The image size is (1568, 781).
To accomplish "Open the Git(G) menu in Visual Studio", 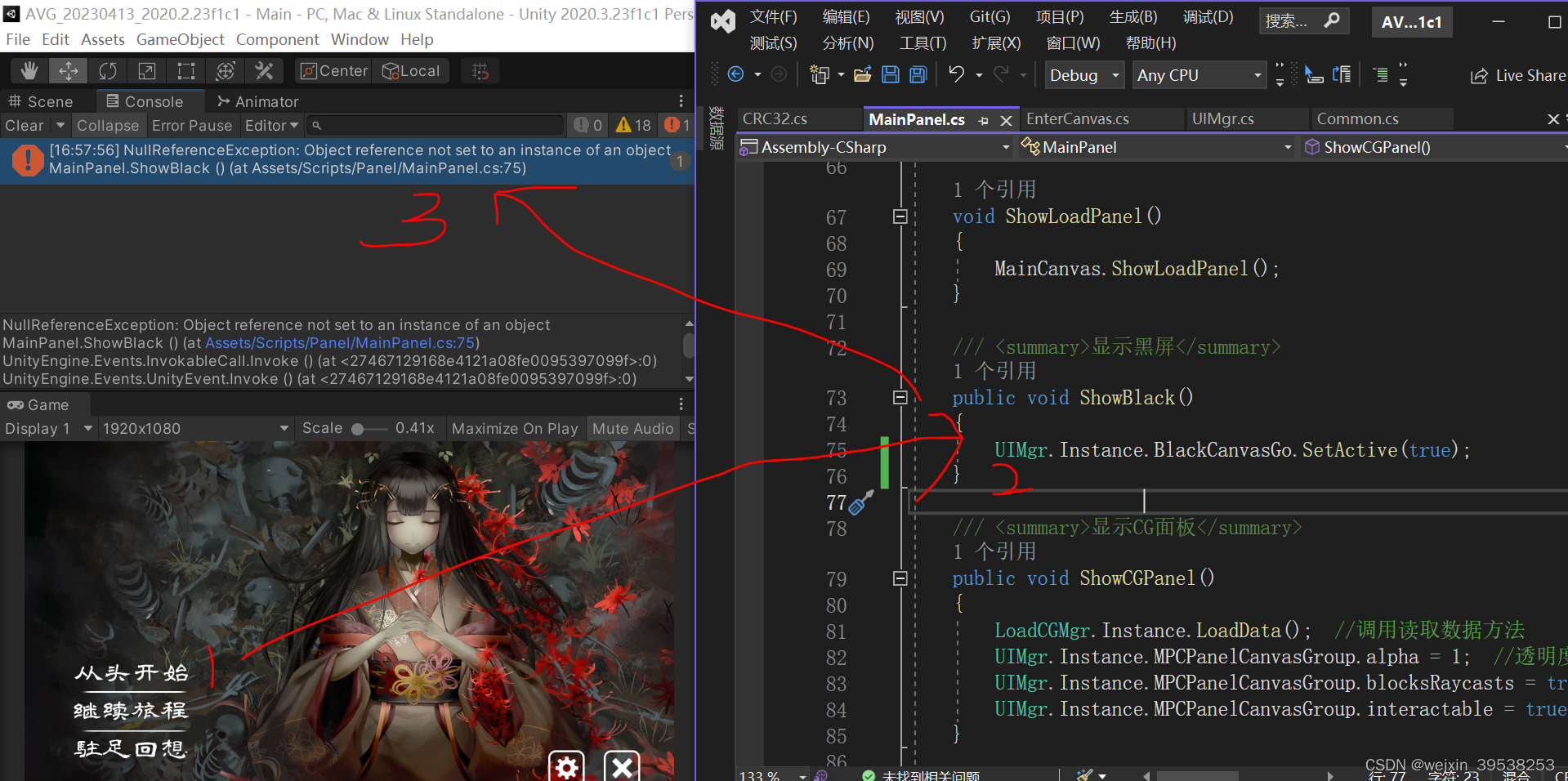I will coord(989,16).
